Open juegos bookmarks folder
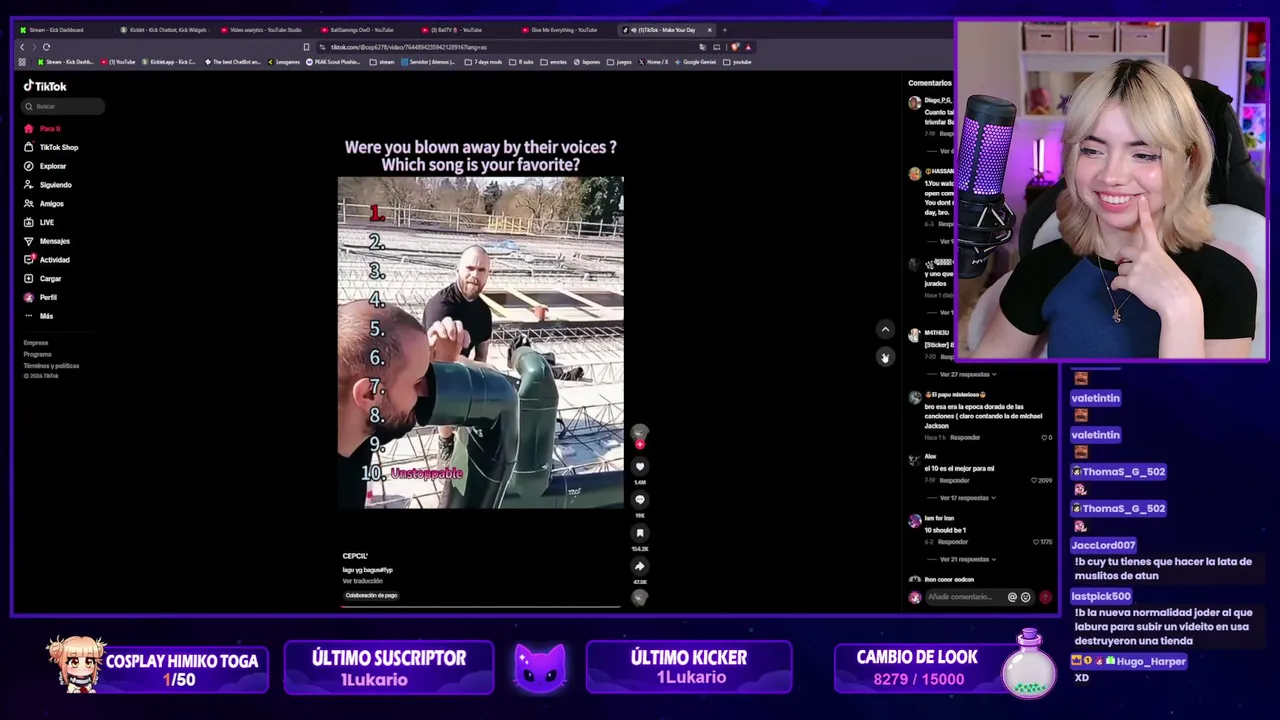Screen dimensions: 1280x720 tap(619, 62)
